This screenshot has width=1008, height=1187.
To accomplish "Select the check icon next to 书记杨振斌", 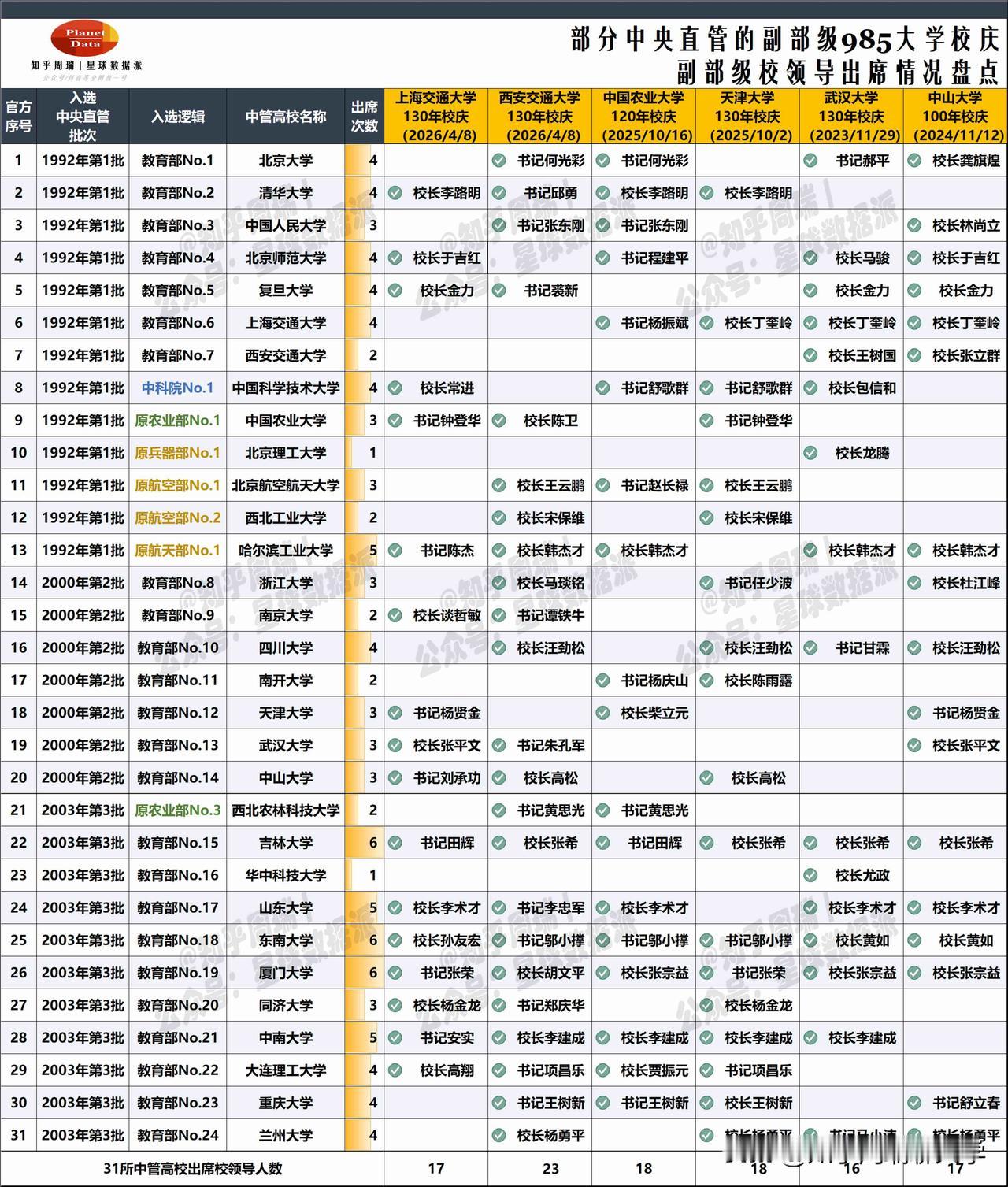I will pyautogui.click(x=602, y=323).
